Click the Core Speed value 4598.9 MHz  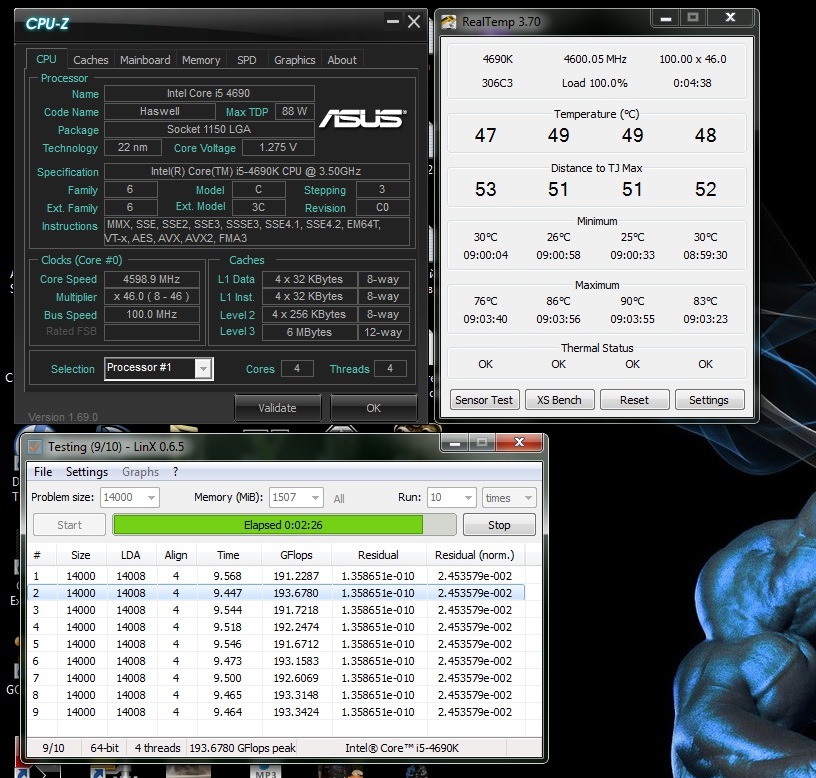tap(151, 279)
